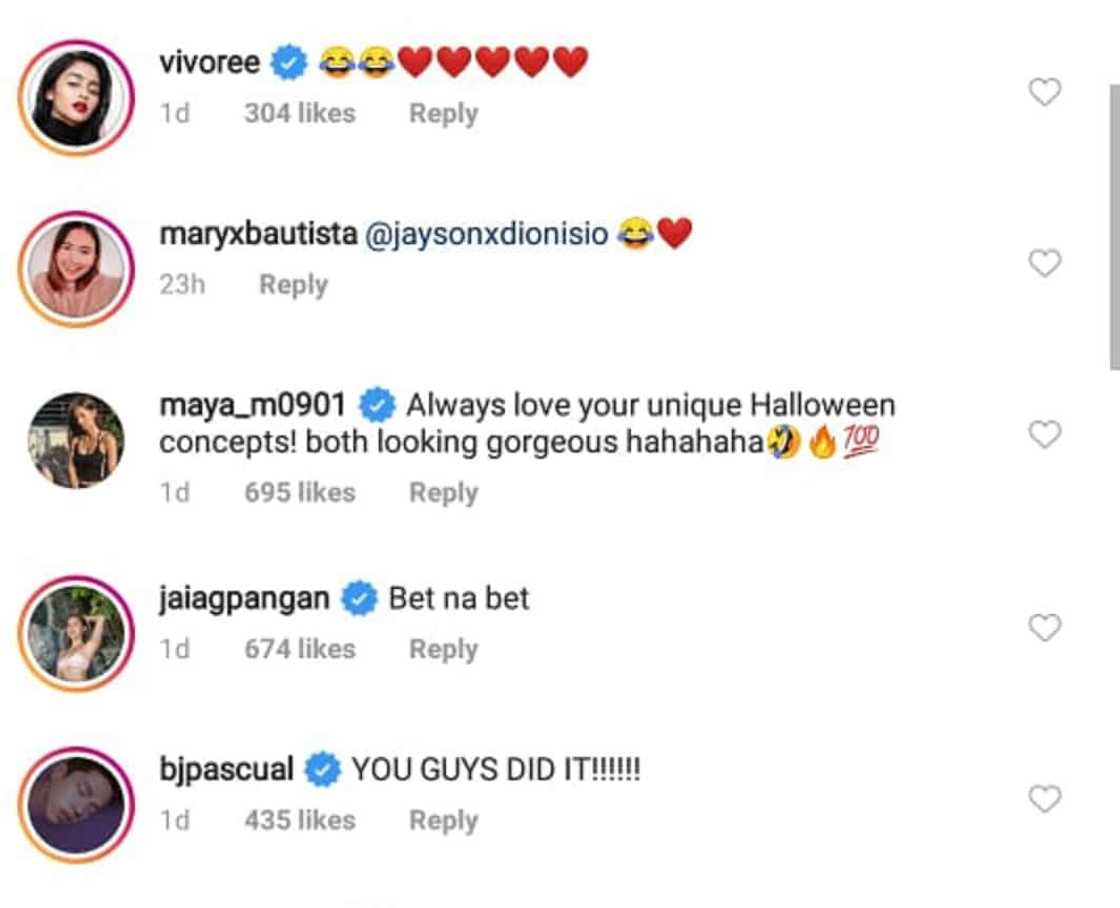Open jaiagpangan's profile picture
Viewport: 1120px width, 908px height.
76,633
